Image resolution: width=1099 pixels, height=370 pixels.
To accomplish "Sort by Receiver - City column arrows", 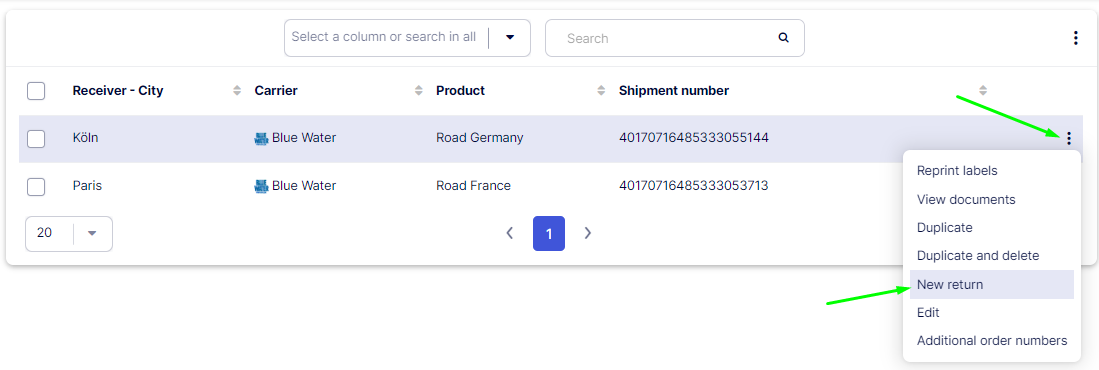I will 237,90.
